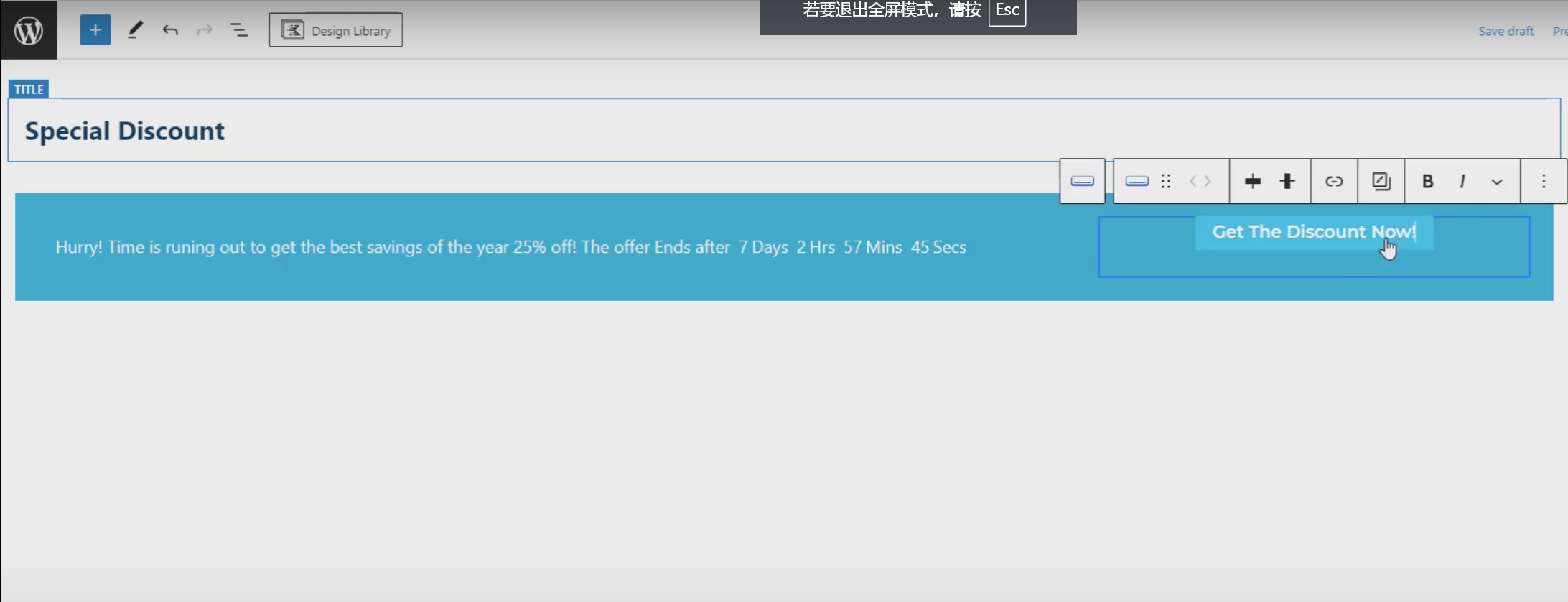Open the block inserter plus button
The width and height of the screenshot is (1568, 602).
[95, 30]
